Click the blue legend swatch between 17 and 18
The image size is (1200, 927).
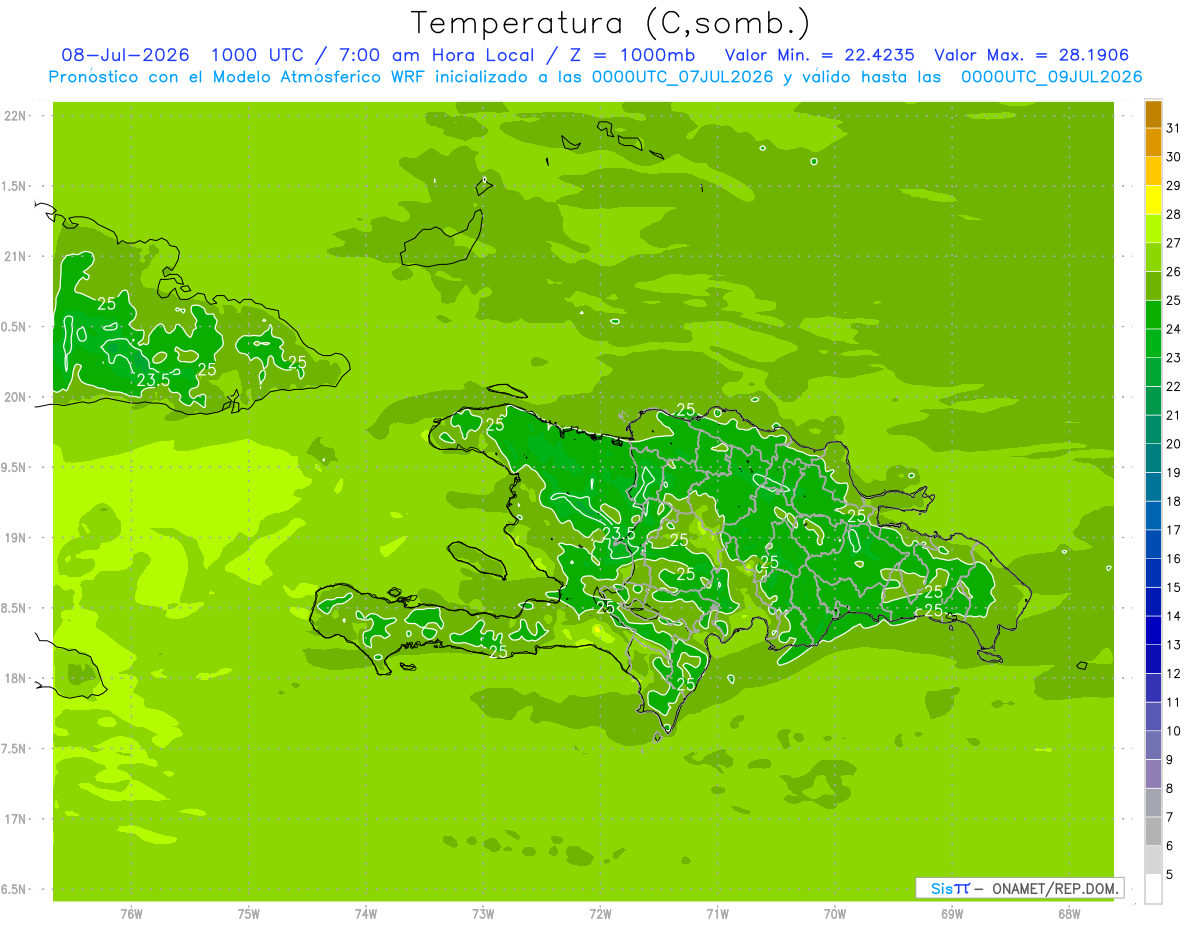tap(1153, 516)
